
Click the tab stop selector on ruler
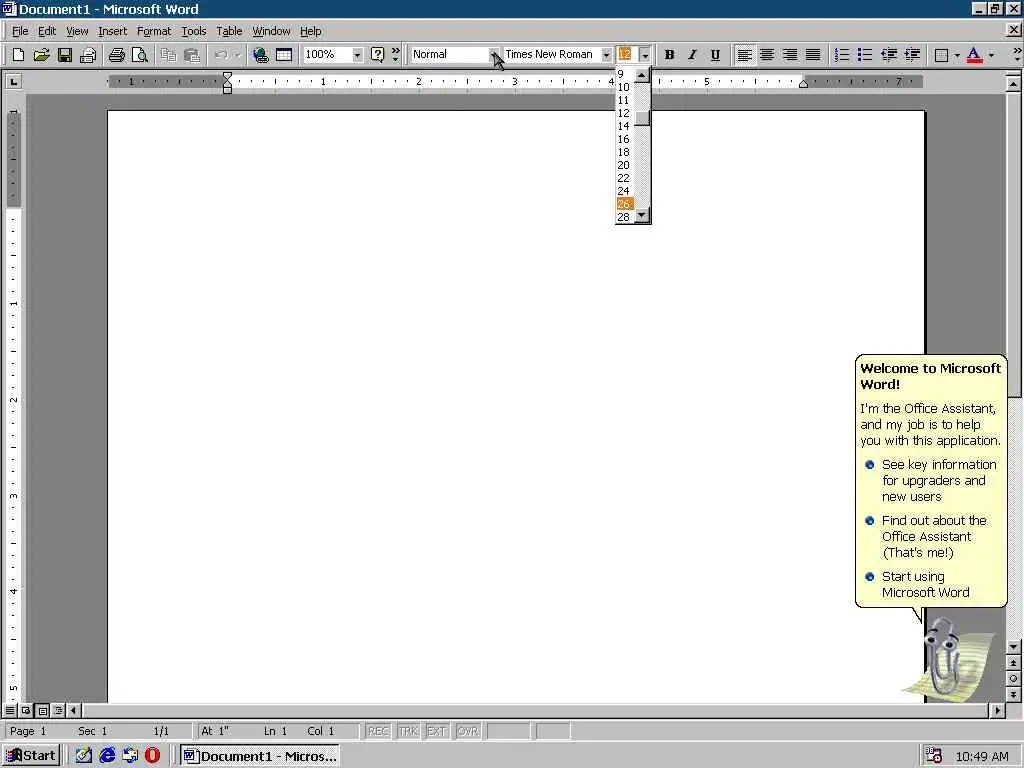(x=13, y=82)
